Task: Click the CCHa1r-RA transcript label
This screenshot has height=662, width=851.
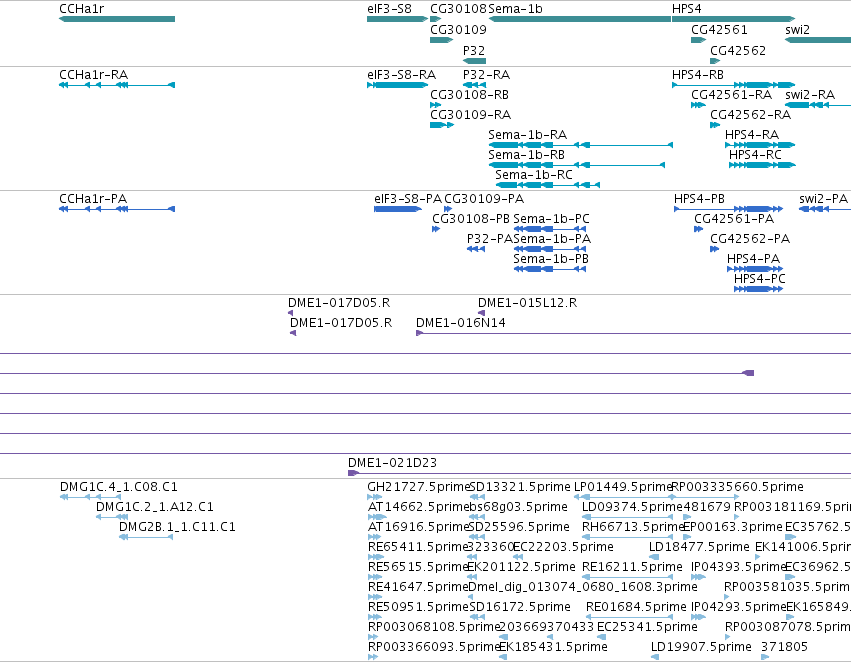Action: point(93,75)
